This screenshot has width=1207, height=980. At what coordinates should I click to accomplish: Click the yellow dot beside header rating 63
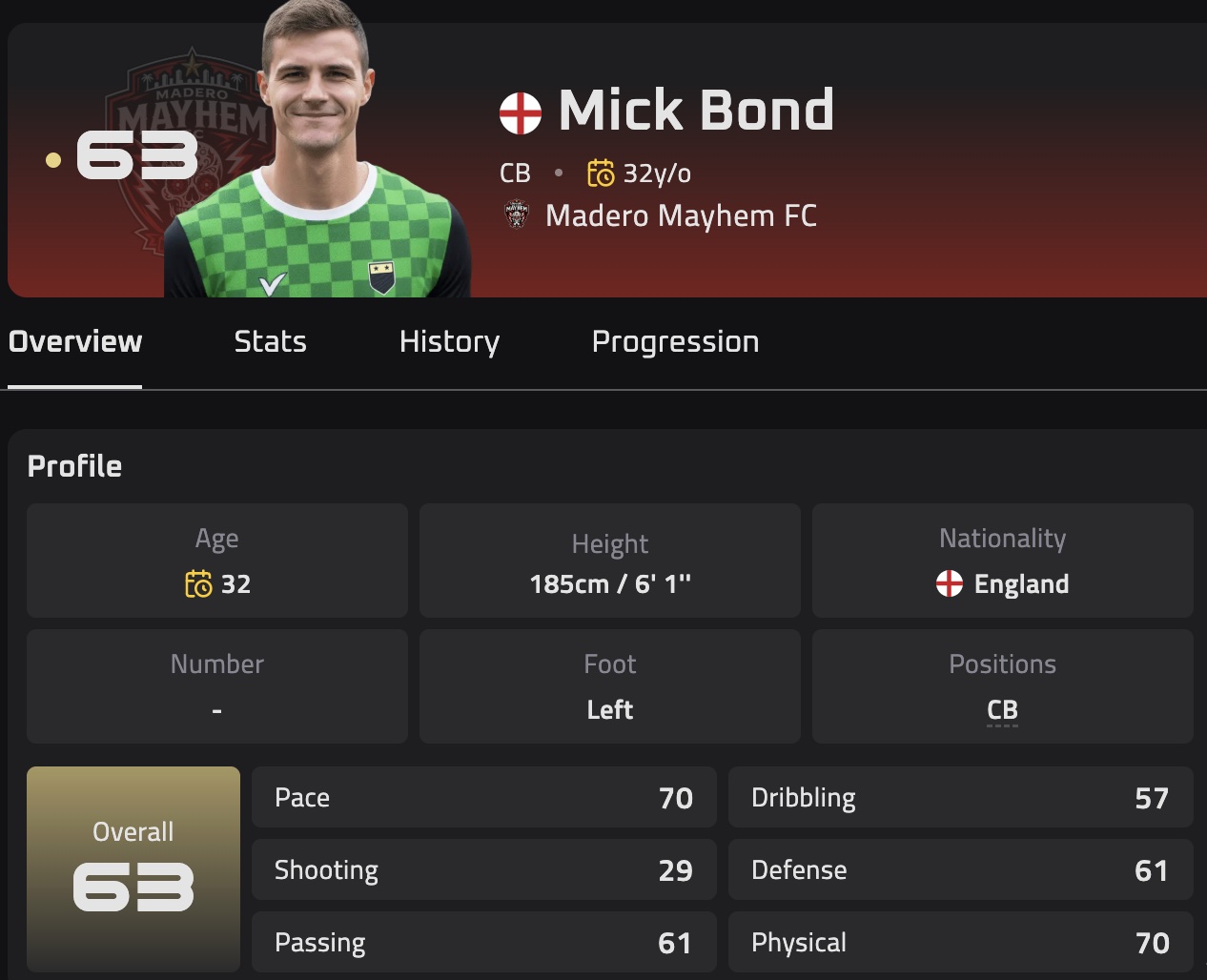coord(53,160)
